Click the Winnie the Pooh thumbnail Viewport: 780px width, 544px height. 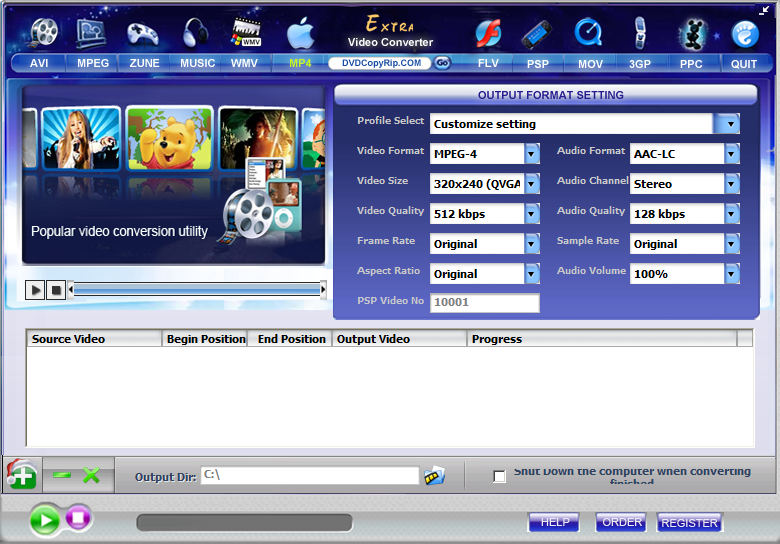click(x=169, y=138)
